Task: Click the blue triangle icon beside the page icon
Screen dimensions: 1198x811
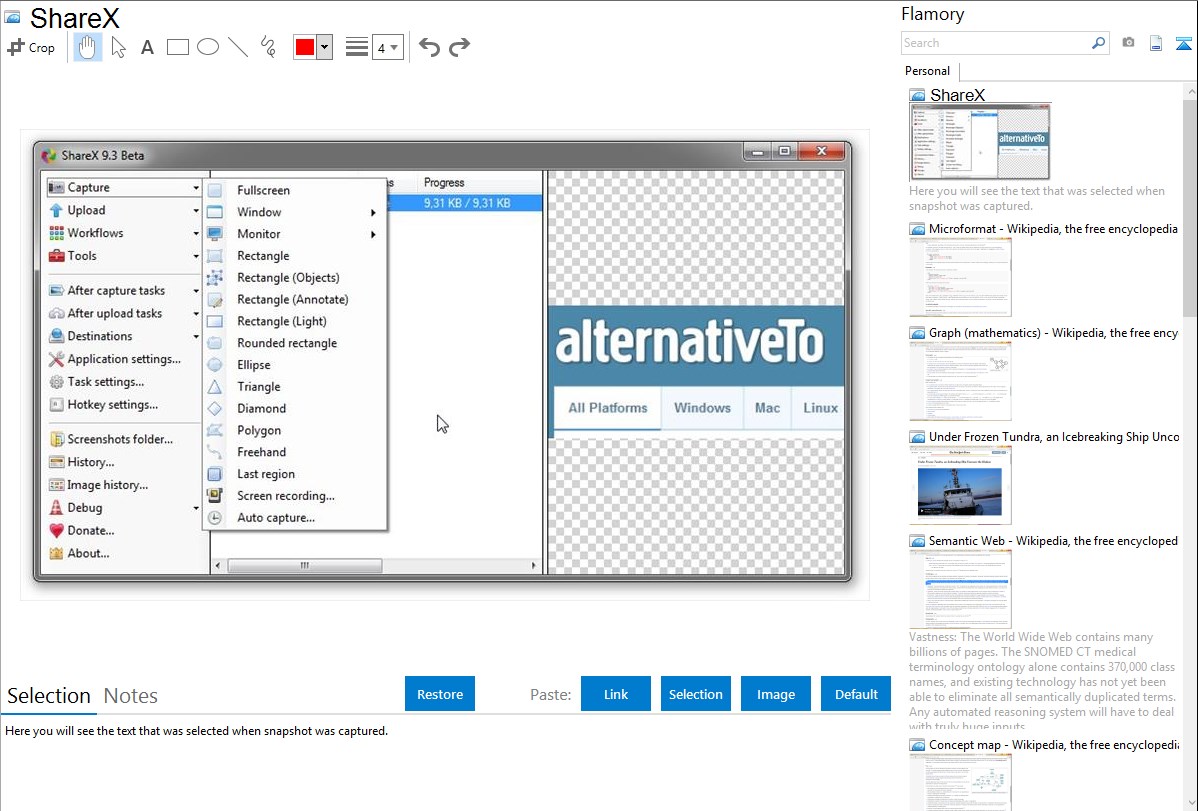Action: 1183,43
